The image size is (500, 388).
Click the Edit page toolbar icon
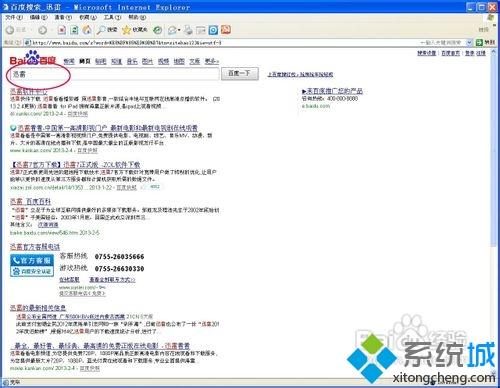coord(201,31)
